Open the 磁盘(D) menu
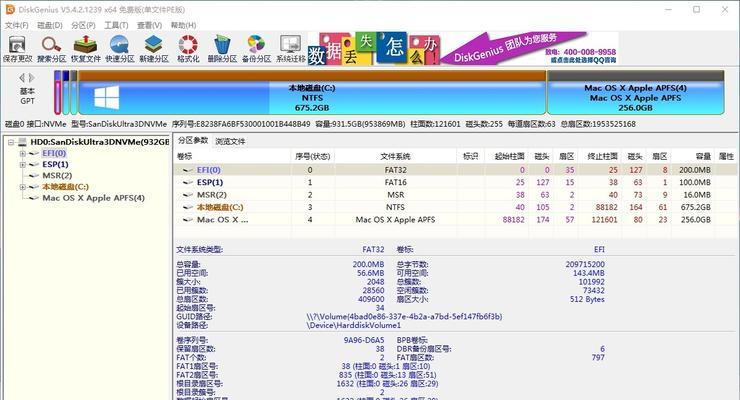This screenshot has height=400, width=740. pyautogui.click(x=50, y=25)
